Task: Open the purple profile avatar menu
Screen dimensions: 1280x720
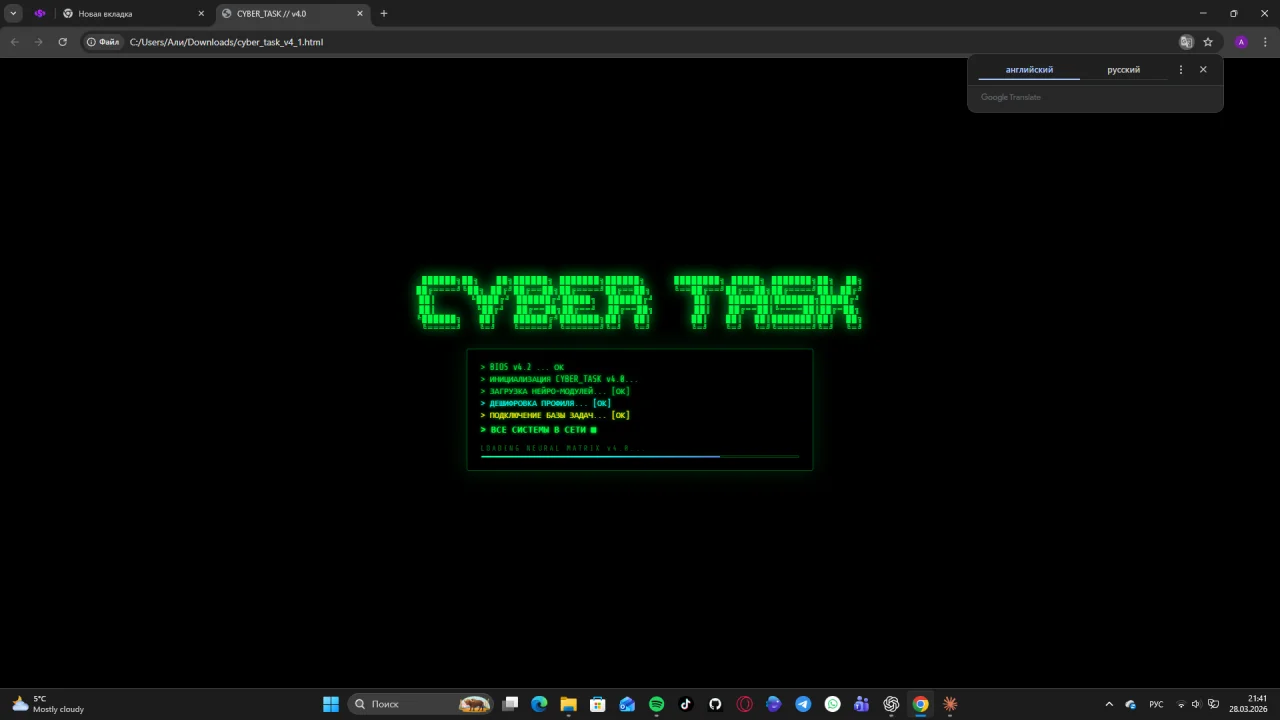Action: [x=1241, y=42]
